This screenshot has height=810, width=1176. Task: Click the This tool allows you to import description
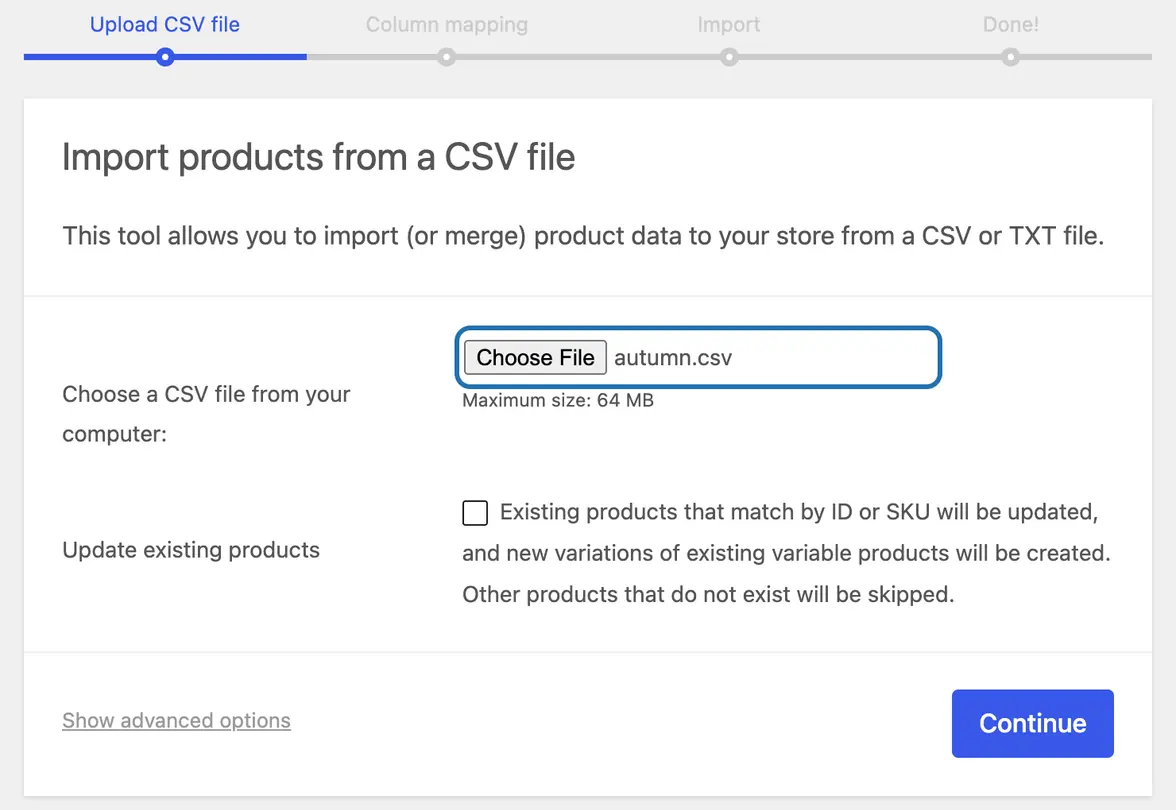tap(584, 236)
